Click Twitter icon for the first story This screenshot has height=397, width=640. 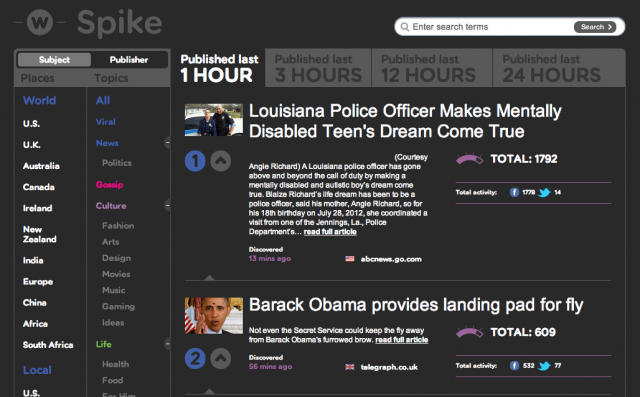(544, 192)
